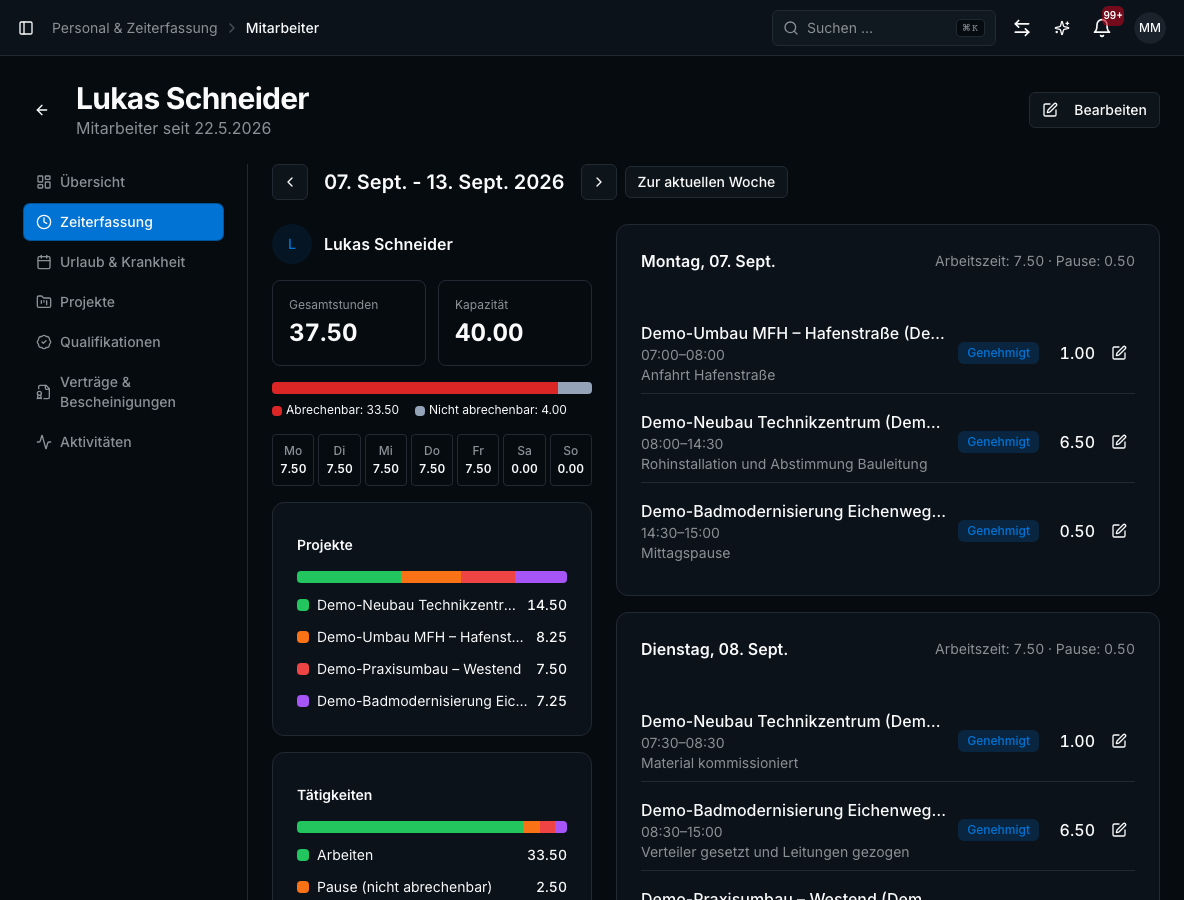The height and width of the screenshot is (900, 1184).
Task: Open the Übersicht section
Action: pos(124,182)
